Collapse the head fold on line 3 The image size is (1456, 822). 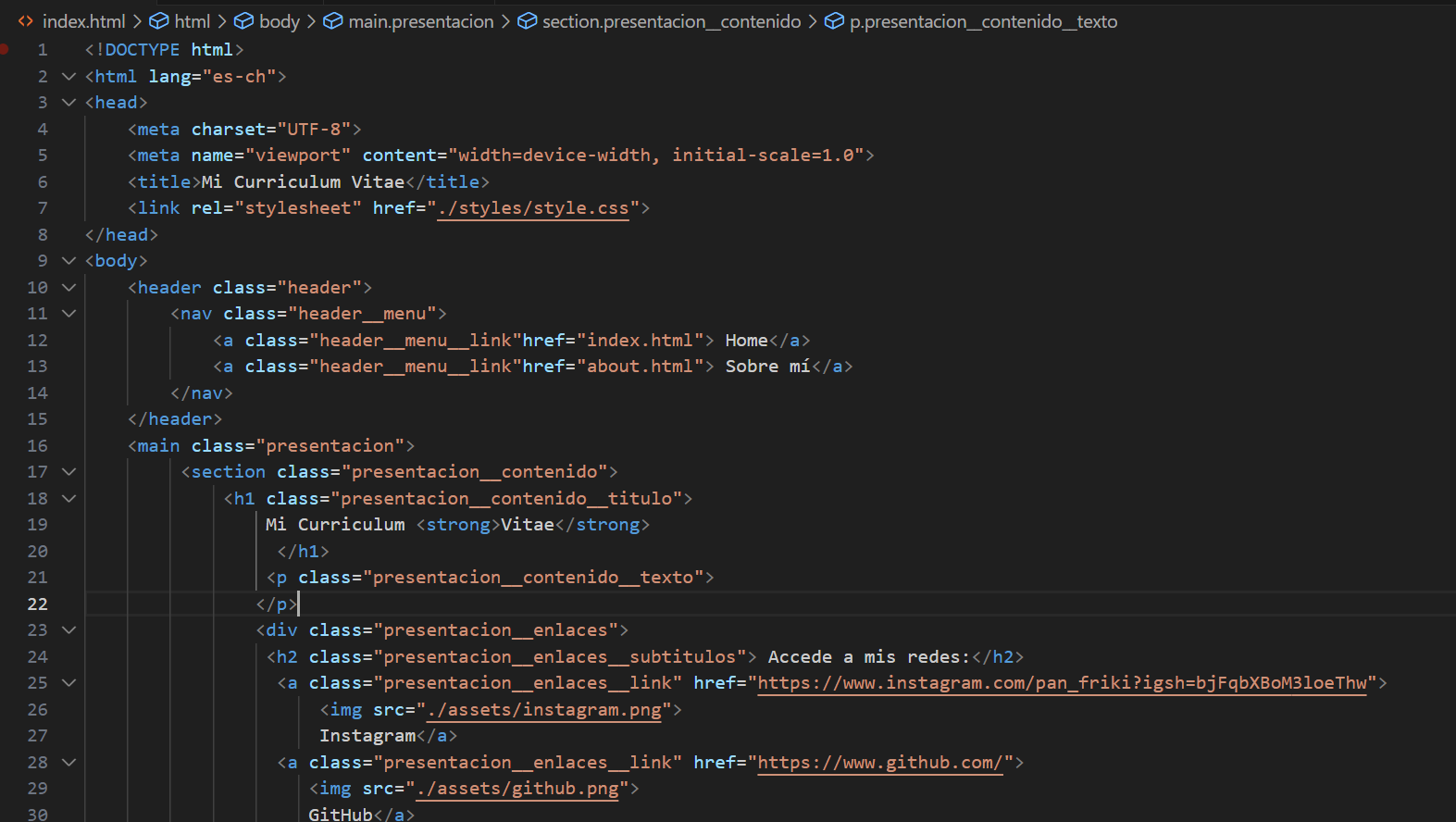[x=68, y=102]
